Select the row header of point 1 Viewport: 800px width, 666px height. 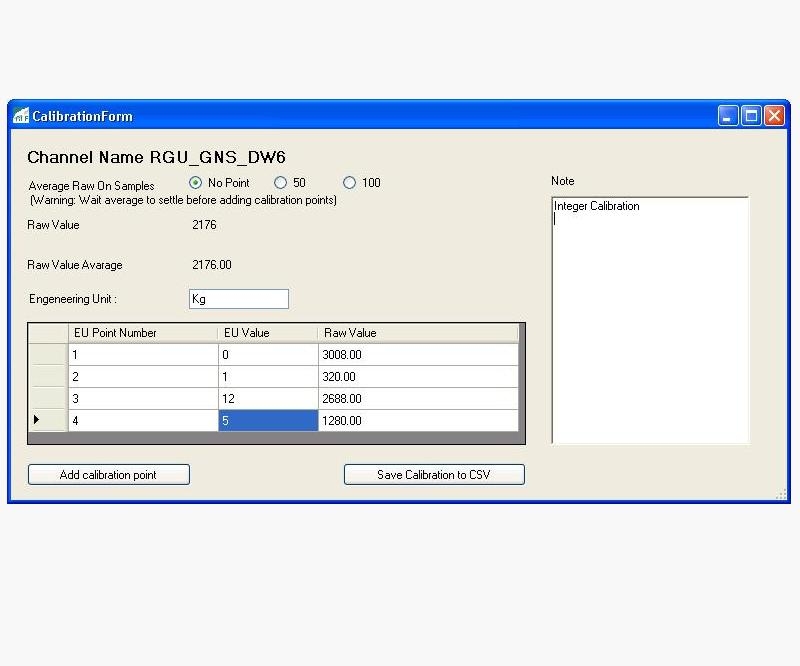[x=47, y=355]
